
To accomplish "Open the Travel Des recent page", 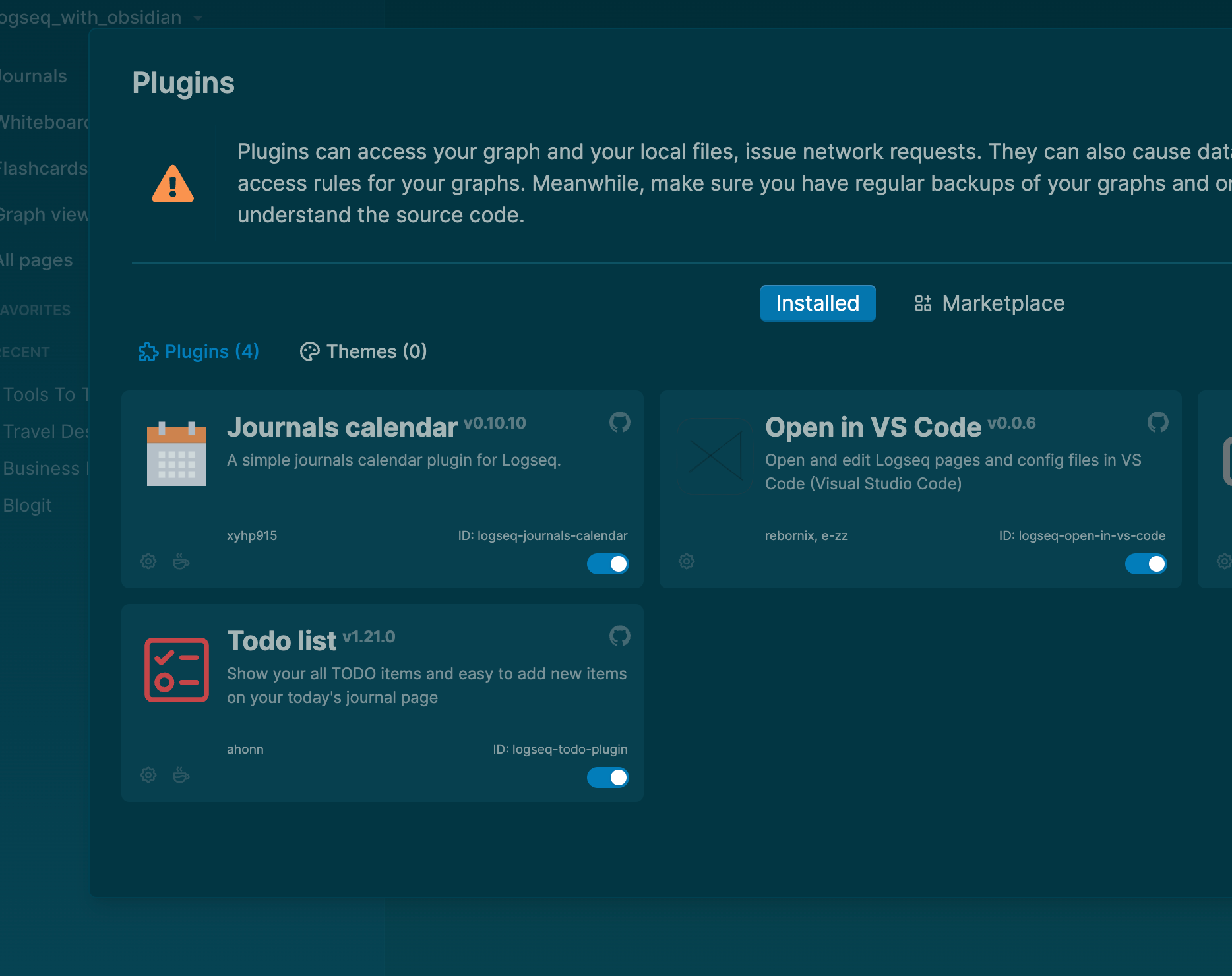I will [46, 431].
